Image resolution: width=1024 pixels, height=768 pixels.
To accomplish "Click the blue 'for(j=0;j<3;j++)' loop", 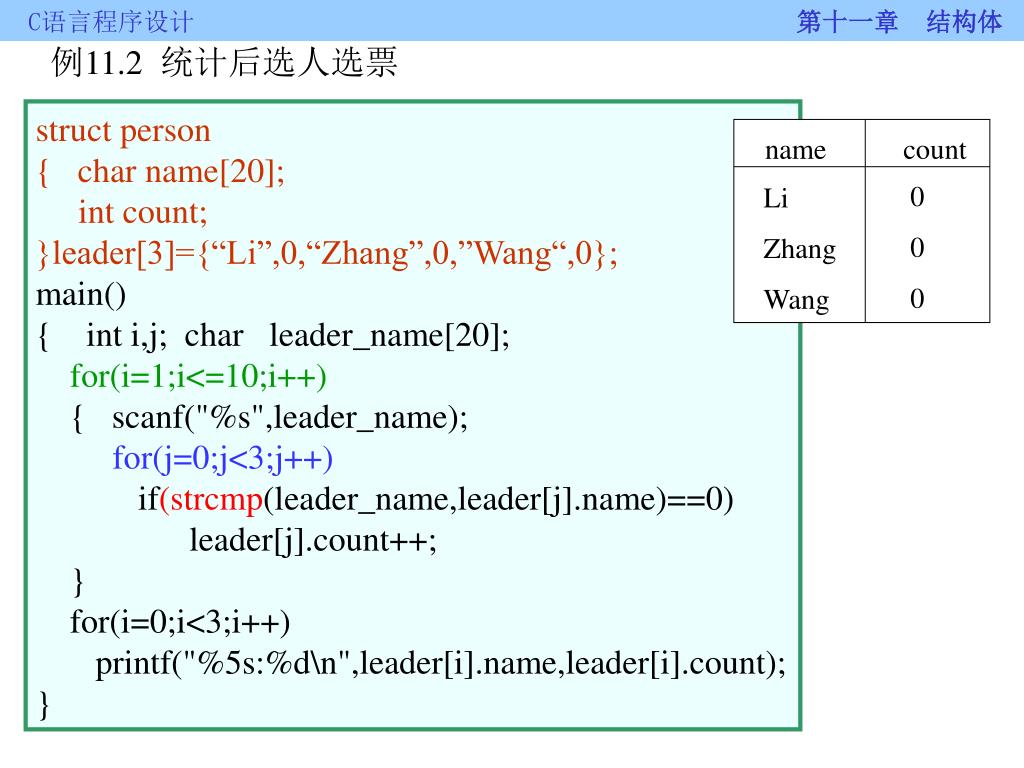I will [223, 458].
